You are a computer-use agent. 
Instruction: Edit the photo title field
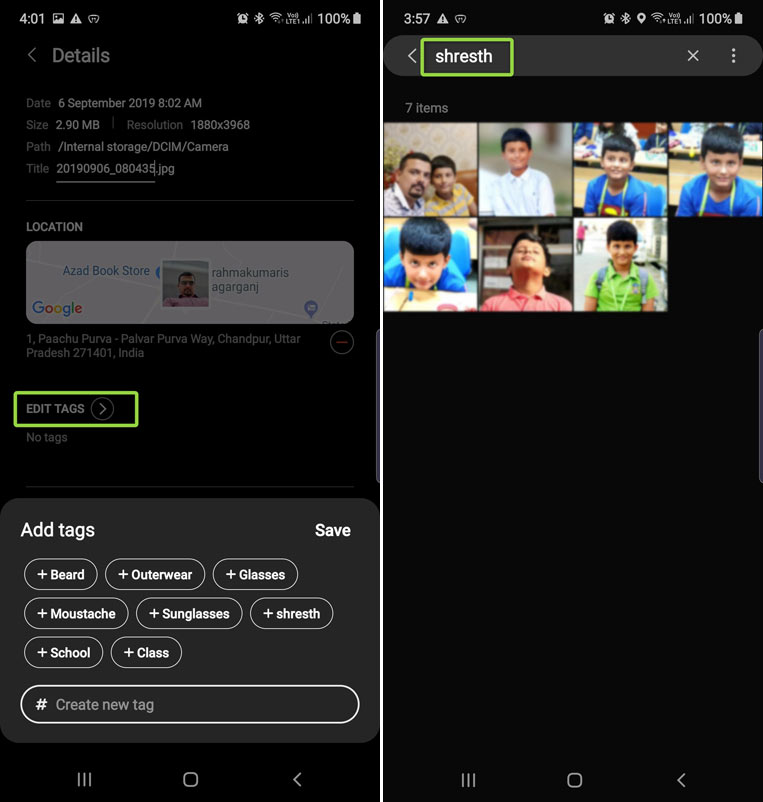click(116, 168)
